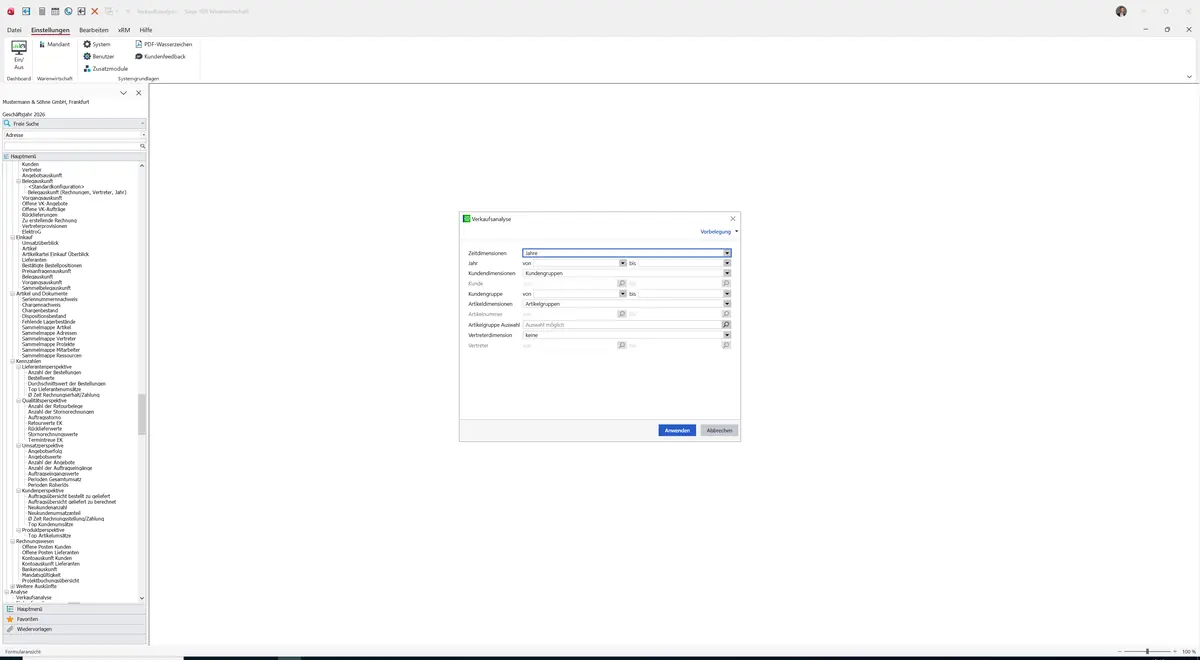This screenshot has height=660, width=1200.
Task: Open the Zeitdimensionen dropdown
Action: (727, 253)
